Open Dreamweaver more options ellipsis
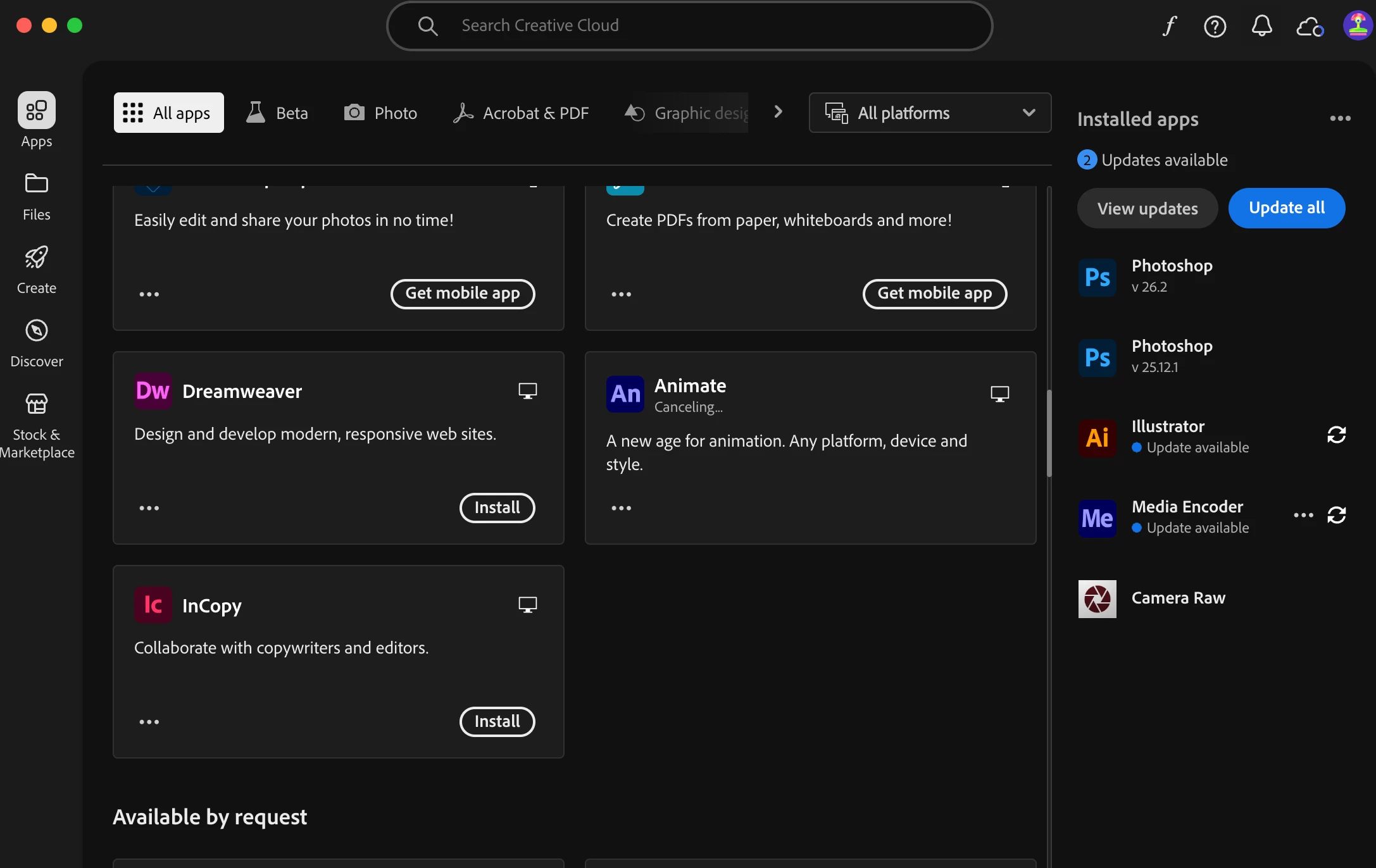 (149, 508)
